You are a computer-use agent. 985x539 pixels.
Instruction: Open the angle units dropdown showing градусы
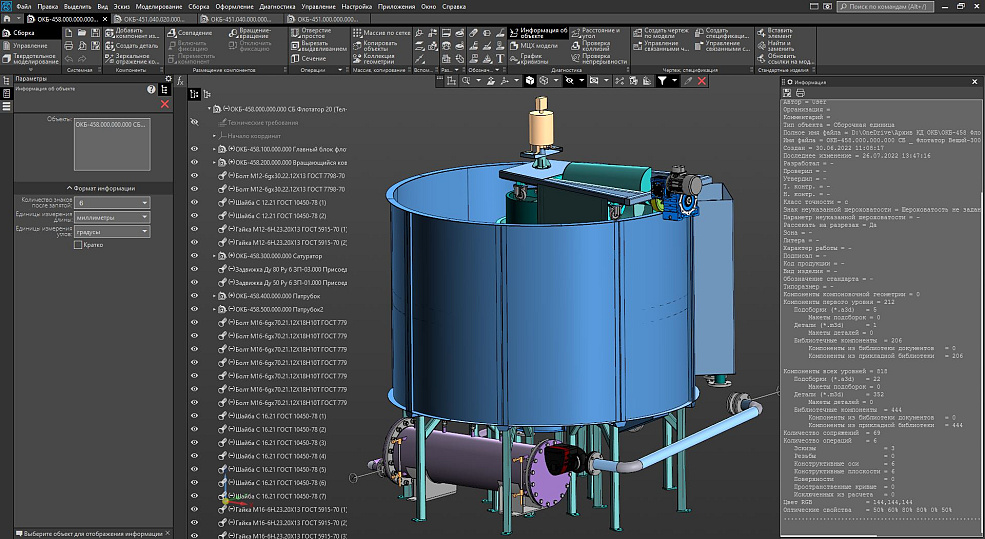[111, 232]
